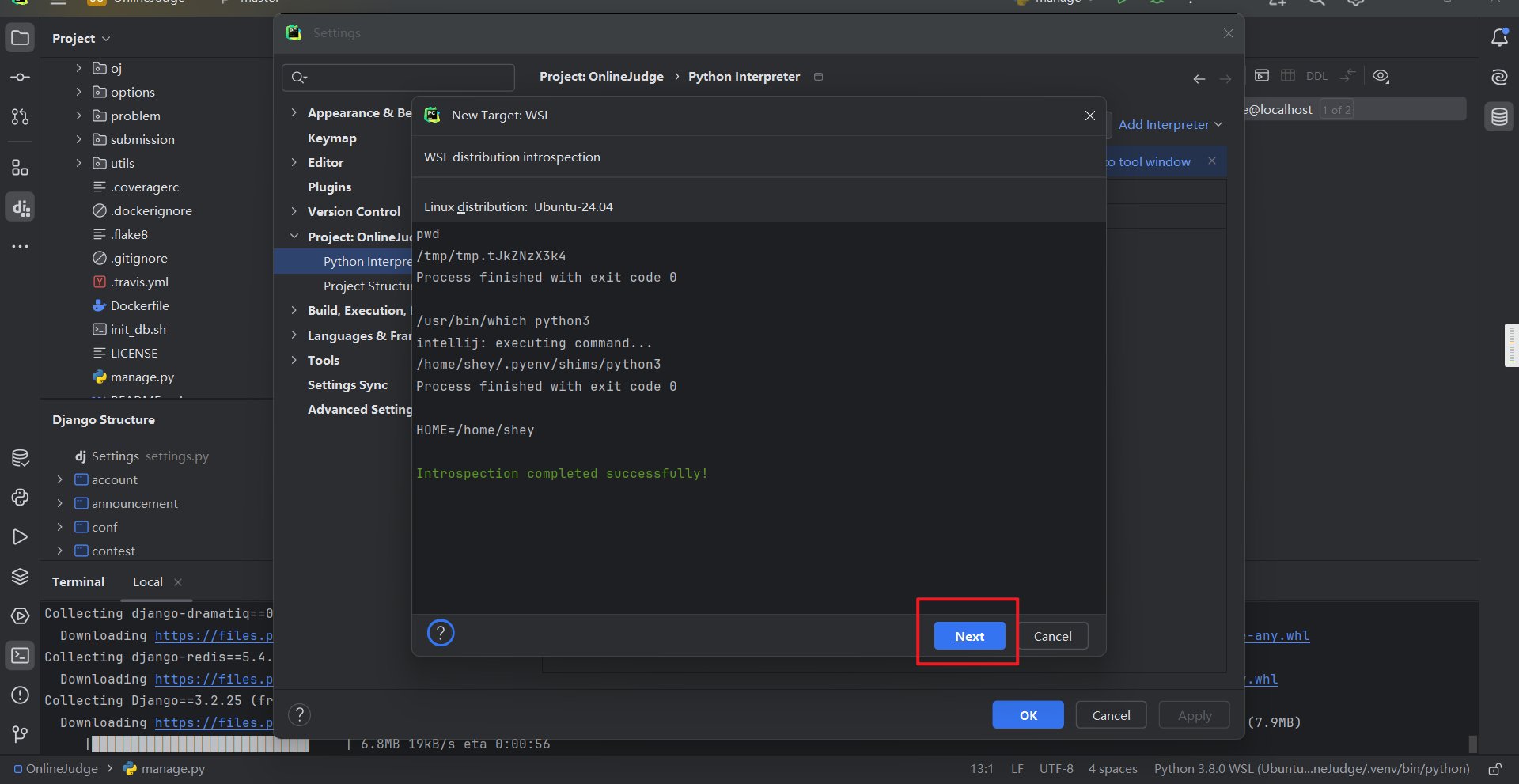Expand the problem folder
Viewport: 1519px width, 784px height.
coord(78,116)
